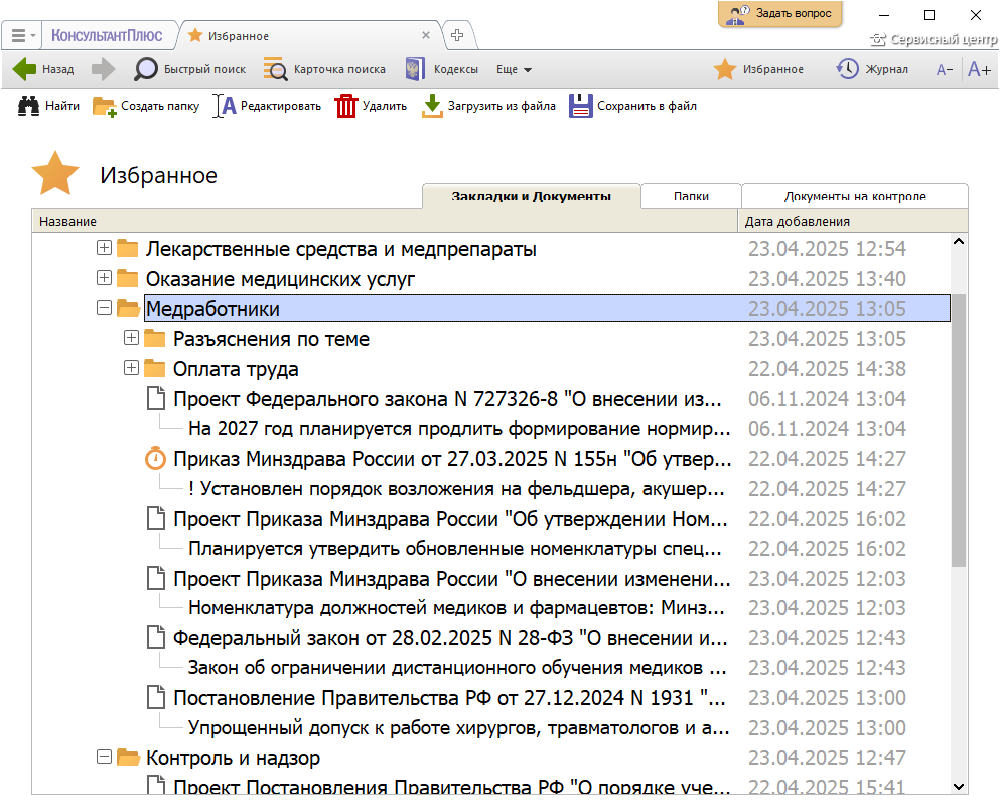Click Сохранить в файл floppy
This screenshot has height=800, width=1000.
tap(581, 106)
